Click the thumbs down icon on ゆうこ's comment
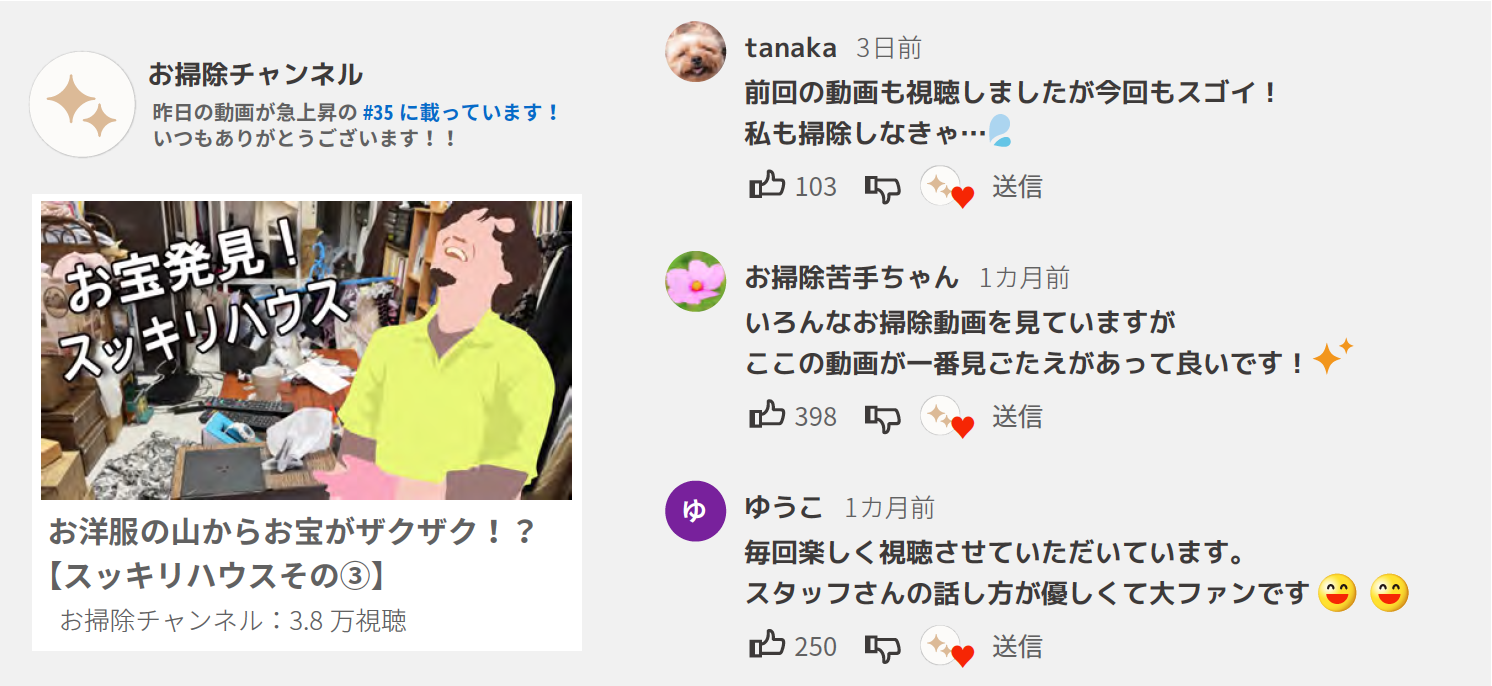 click(881, 646)
